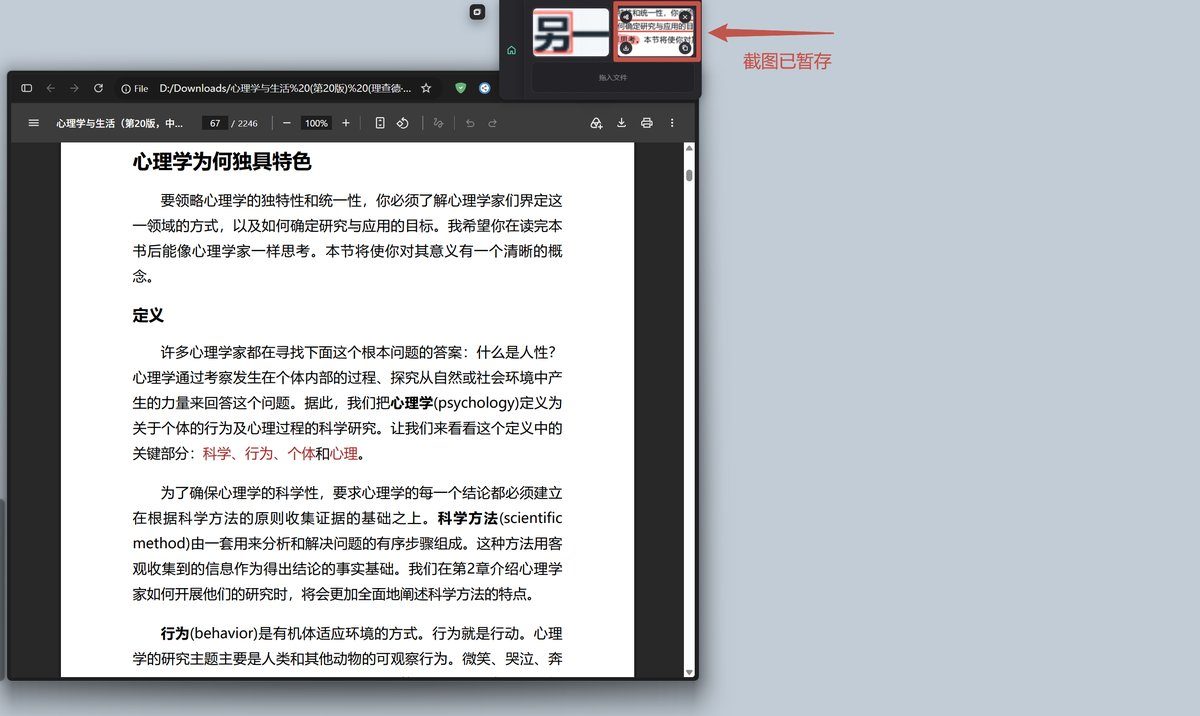Click the redo arrow in PDF toolbar
1200x716 pixels.
pyautogui.click(x=492, y=123)
